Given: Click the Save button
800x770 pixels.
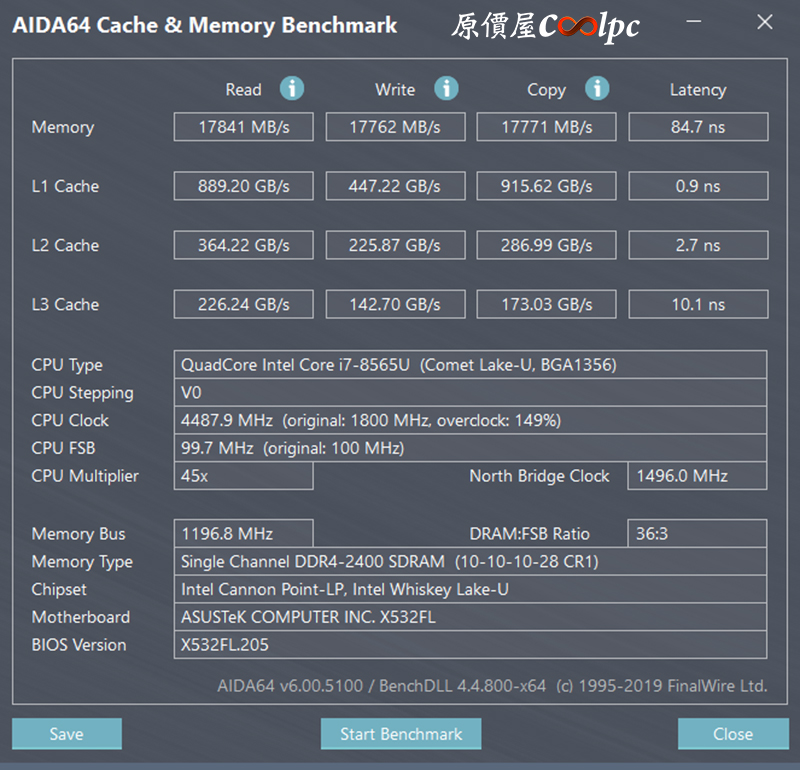Looking at the screenshot, I should pos(67,734).
